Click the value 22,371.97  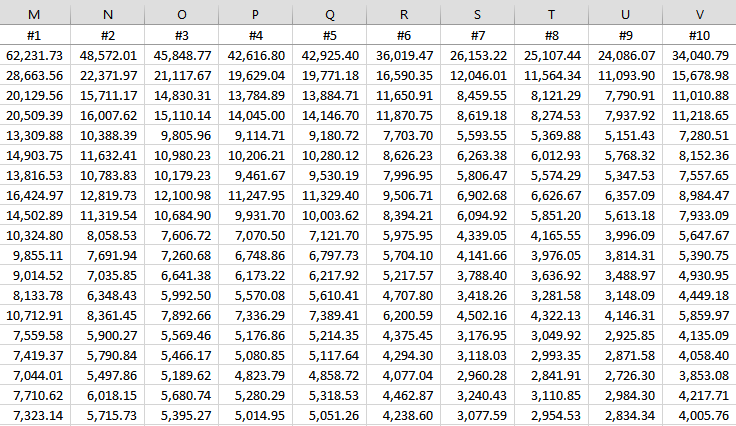tap(107, 76)
